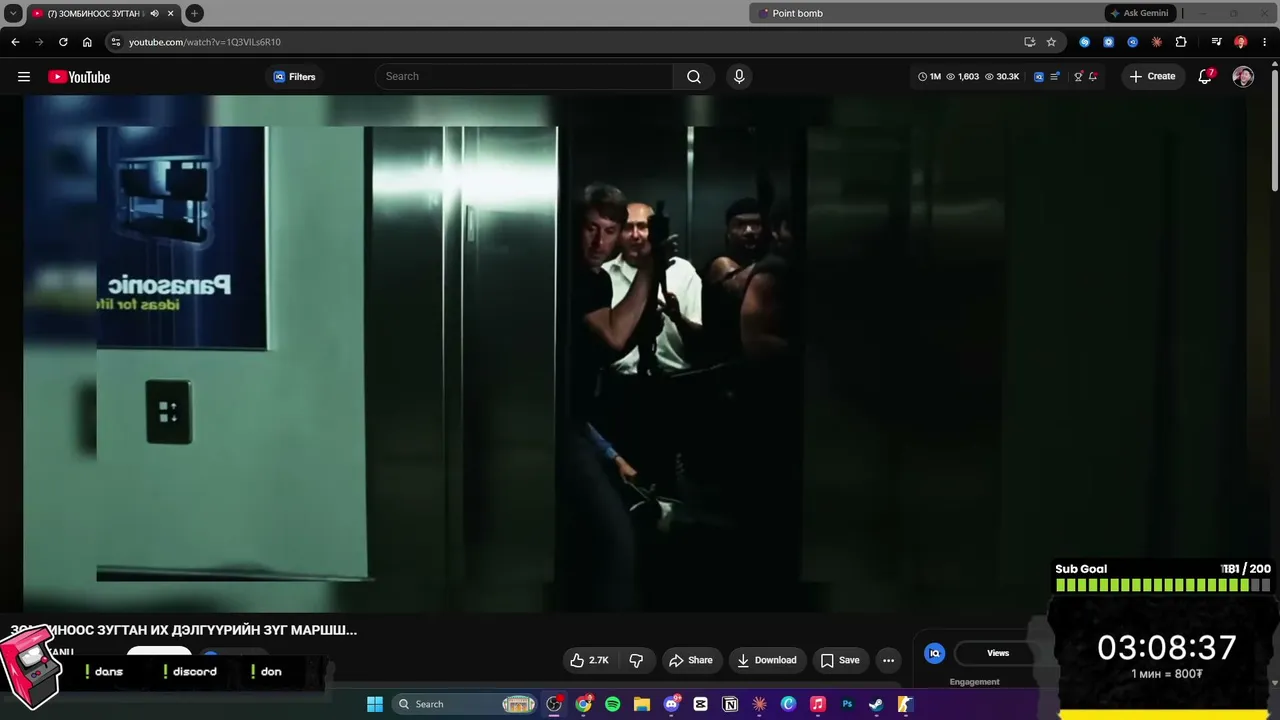Screen dimensions: 1280x720
Task: Open a new browser tab
Action: [x=195, y=13]
